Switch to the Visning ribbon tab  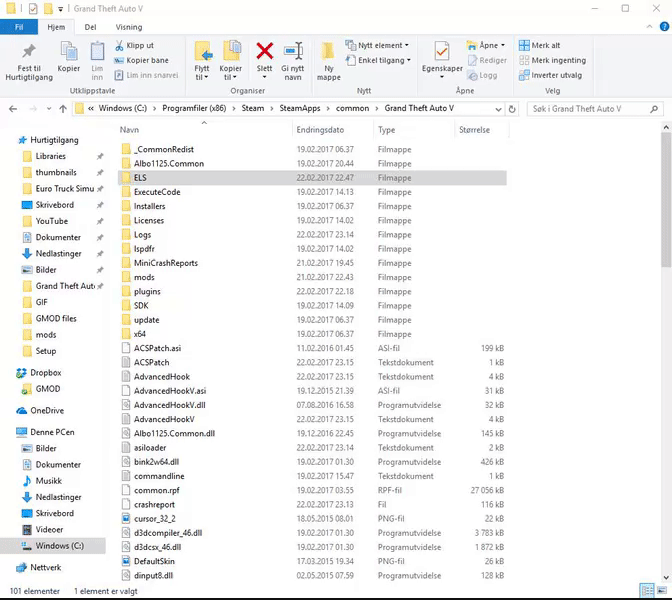click(x=129, y=27)
